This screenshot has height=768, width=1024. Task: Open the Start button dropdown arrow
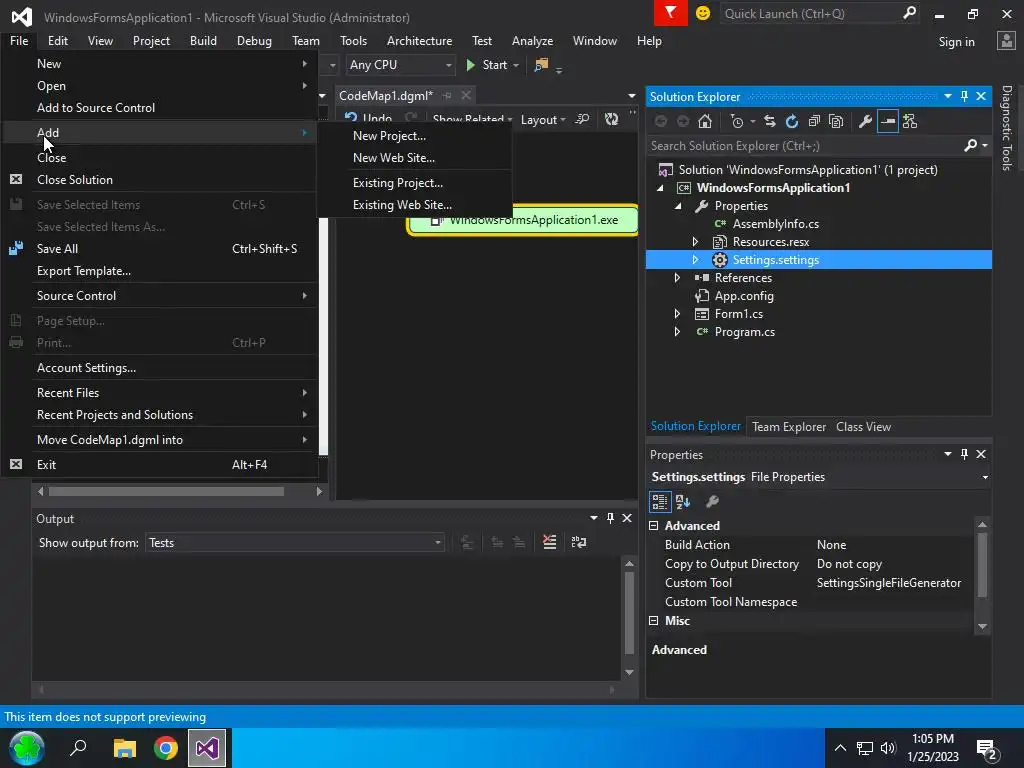[x=516, y=65]
